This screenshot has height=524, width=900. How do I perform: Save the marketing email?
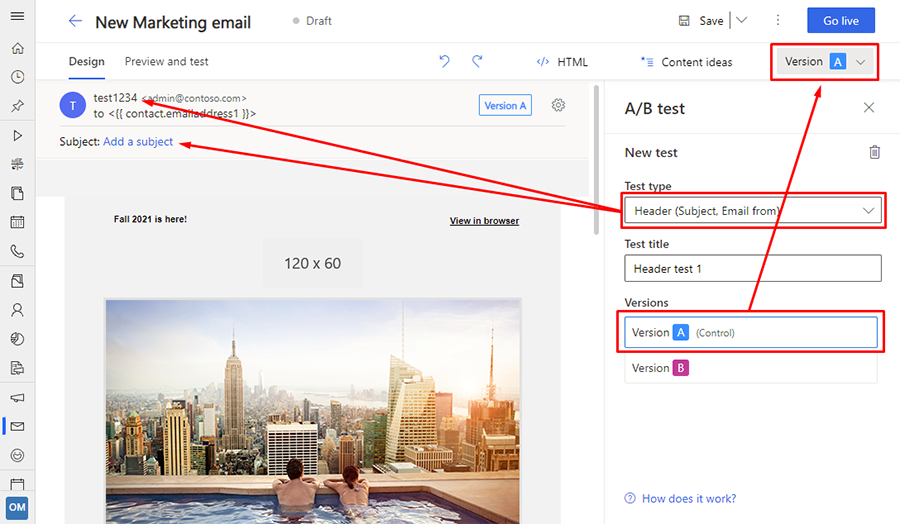click(701, 21)
